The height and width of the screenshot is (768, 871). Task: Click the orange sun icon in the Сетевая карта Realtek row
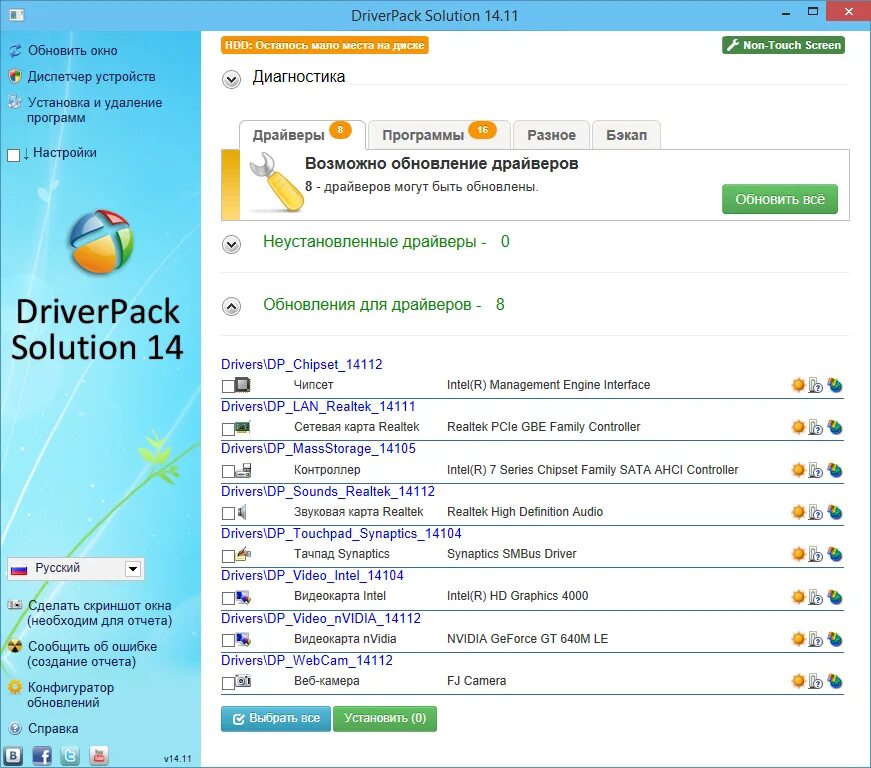click(798, 426)
